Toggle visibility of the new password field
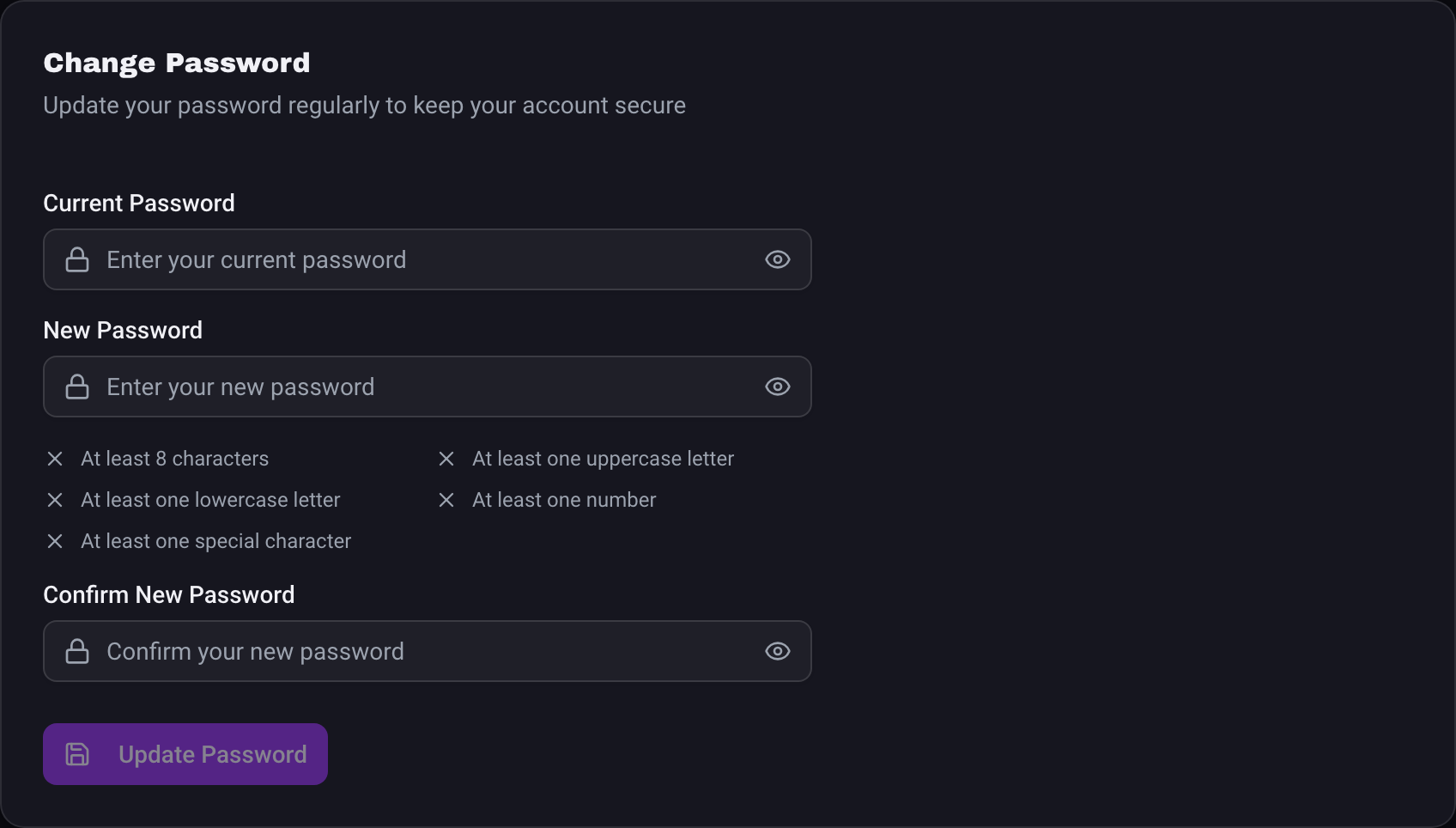 (x=778, y=387)
